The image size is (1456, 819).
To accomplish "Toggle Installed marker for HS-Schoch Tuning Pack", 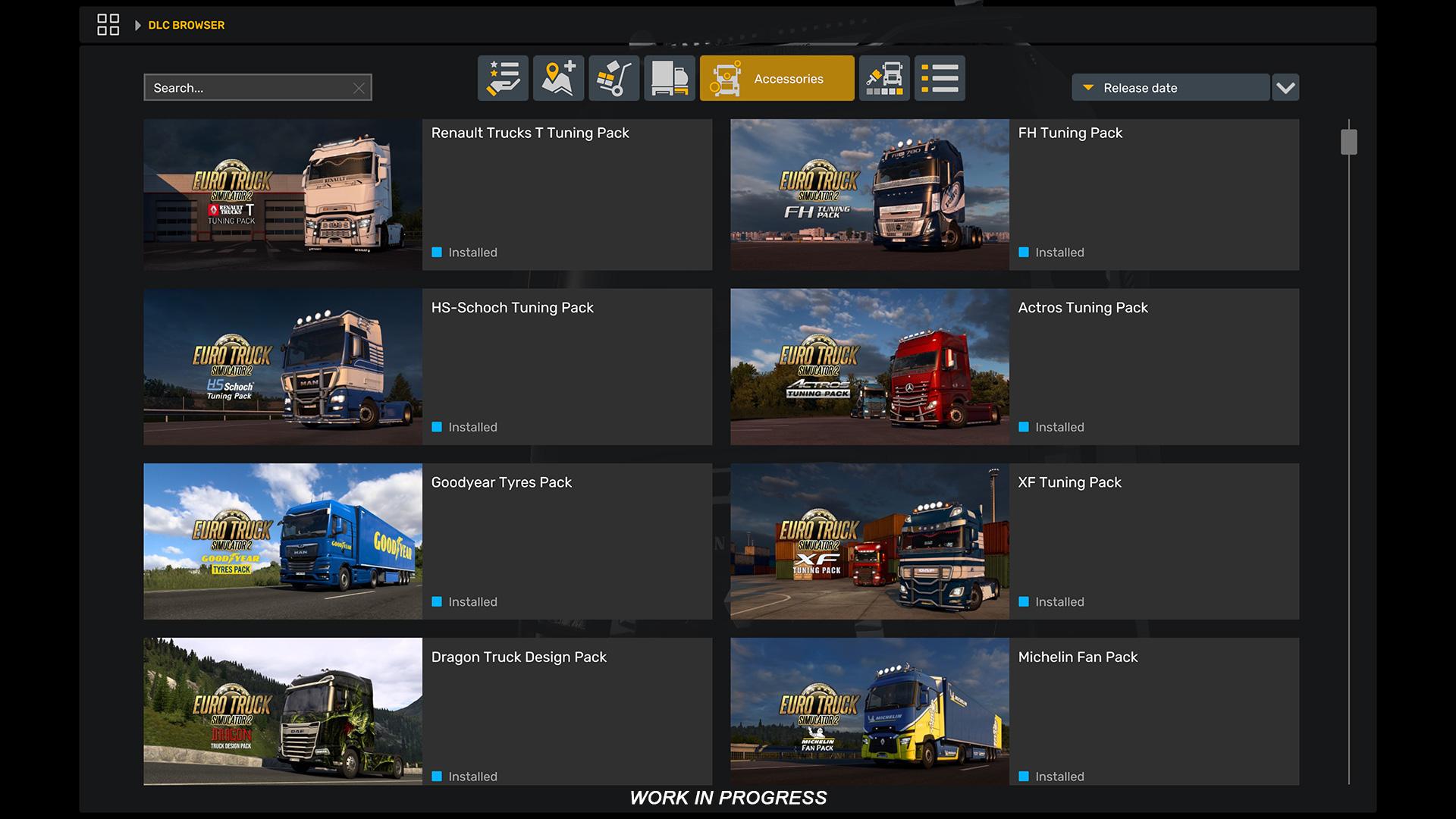I will pyautogui.click(x=437, y=427).
